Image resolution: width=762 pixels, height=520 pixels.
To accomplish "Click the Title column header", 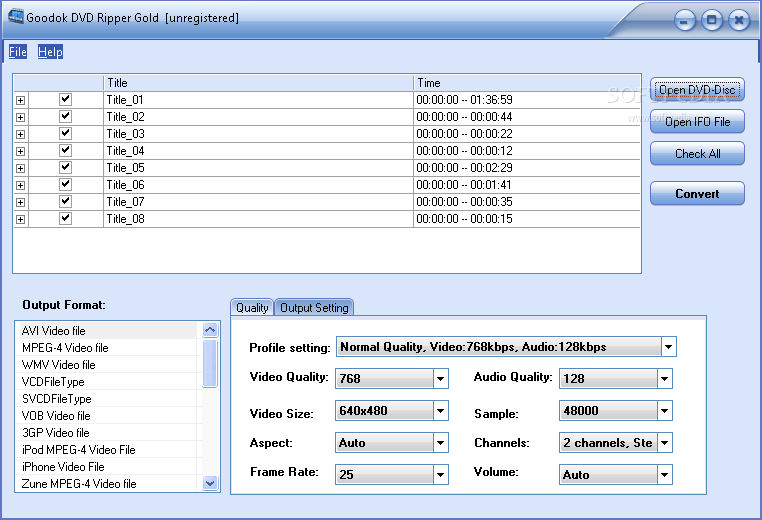I will [x=258, y=83].
